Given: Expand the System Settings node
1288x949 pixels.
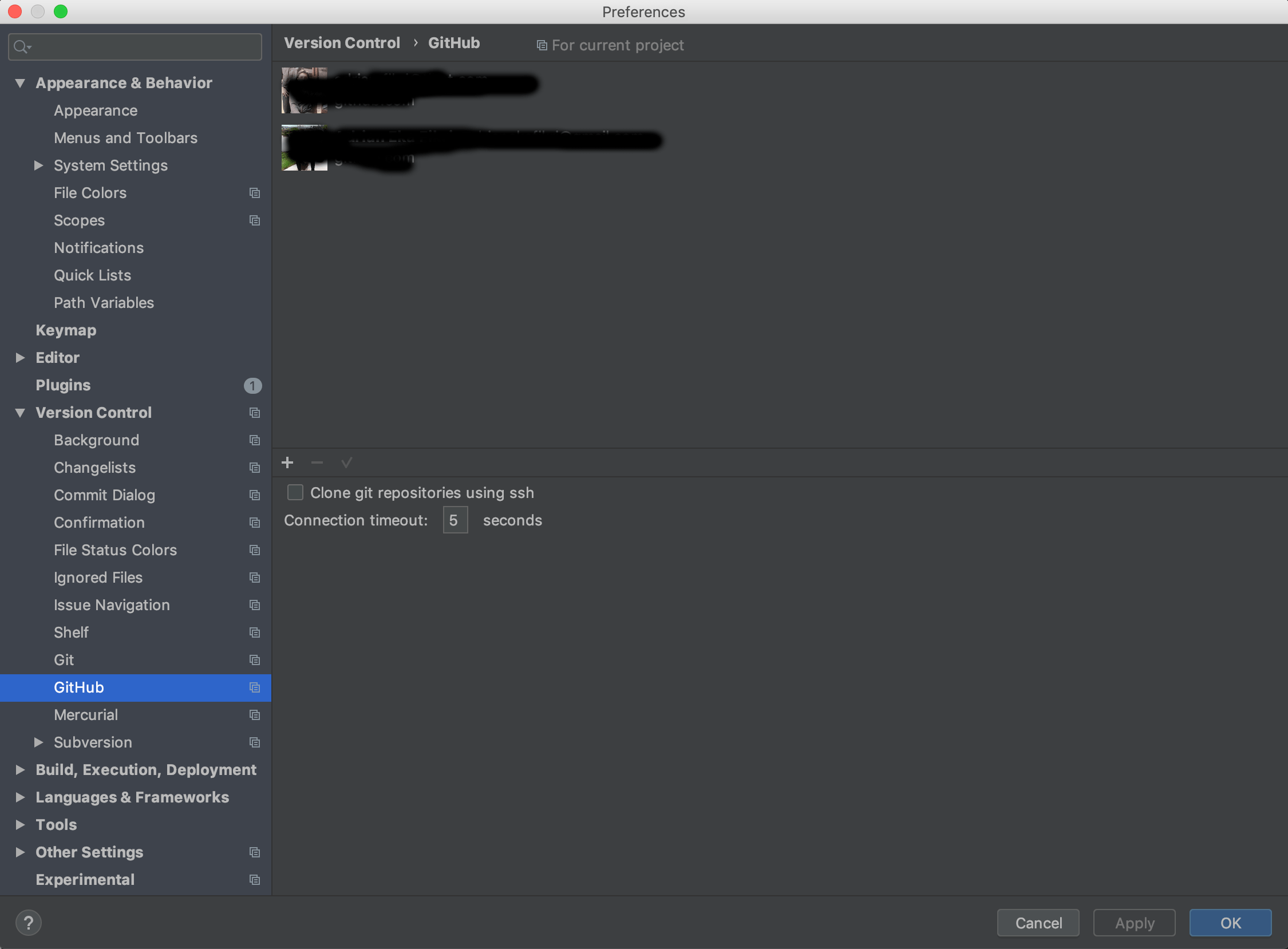Looking at the screenshot, I should (x=38, y=165).
